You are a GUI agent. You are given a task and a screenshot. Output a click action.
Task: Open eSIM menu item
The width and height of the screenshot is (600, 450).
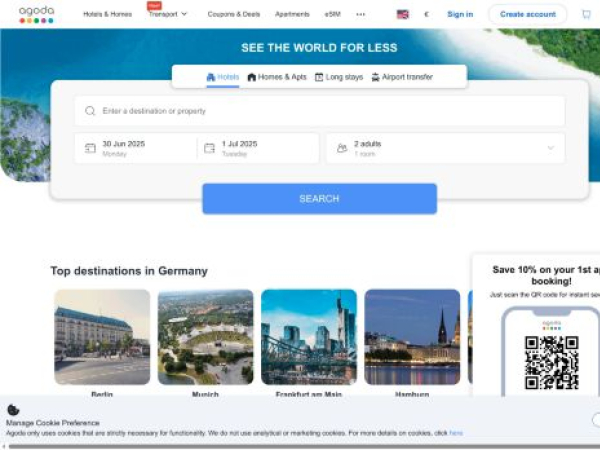[x=333, y=15]
